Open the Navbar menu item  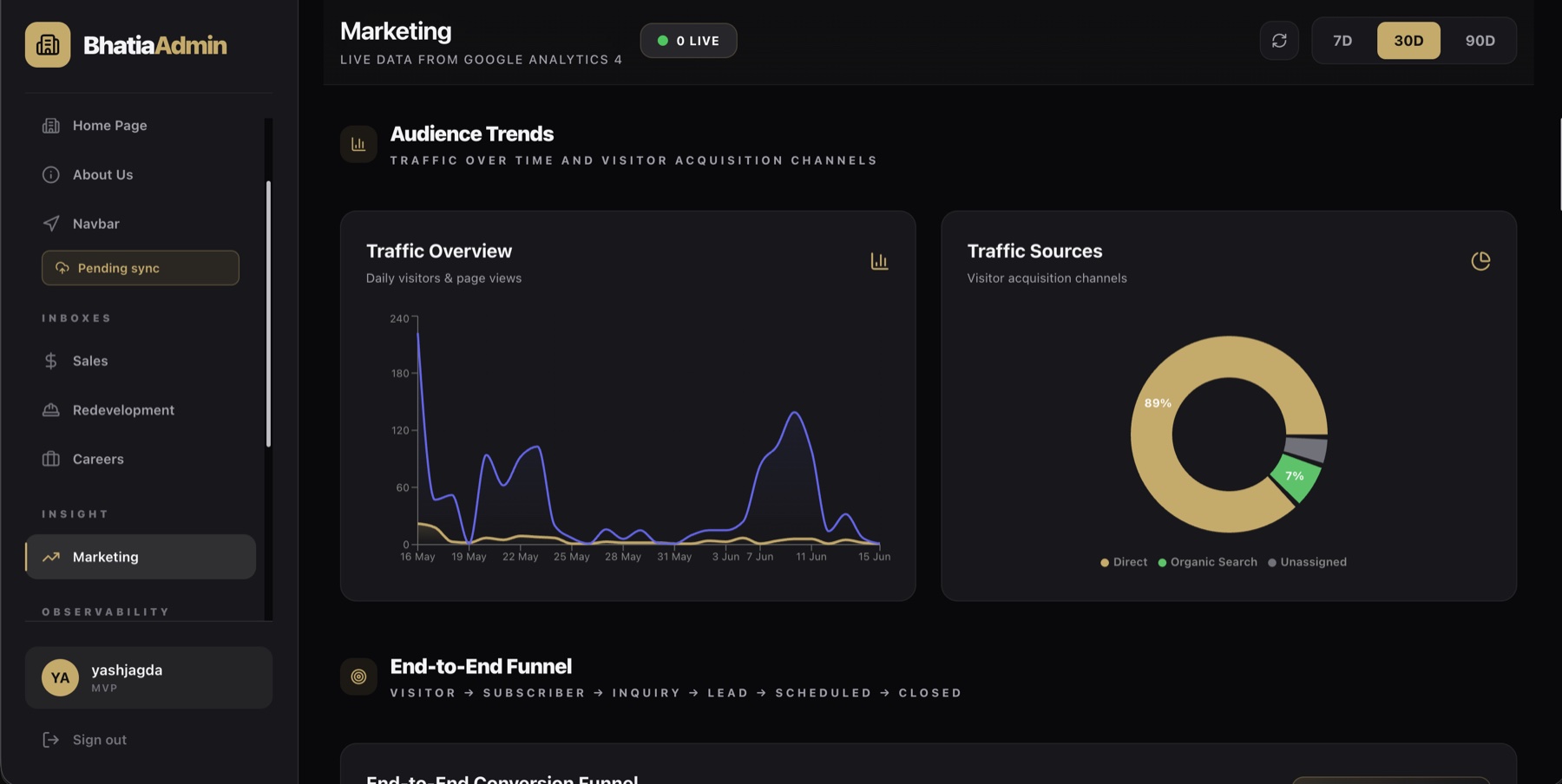(x=141, y=224)
